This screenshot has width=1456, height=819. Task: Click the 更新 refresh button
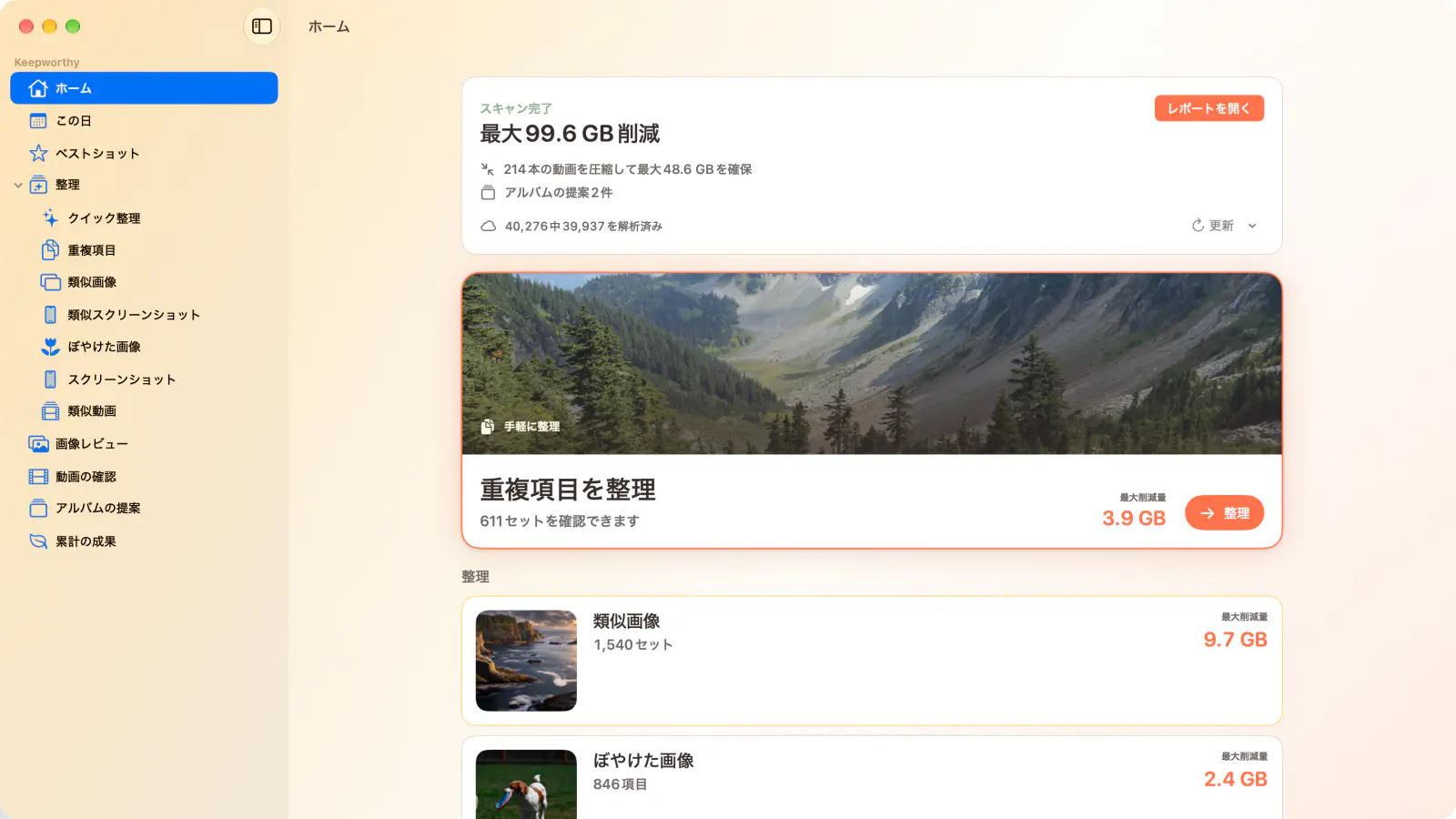pos(1213,226)
